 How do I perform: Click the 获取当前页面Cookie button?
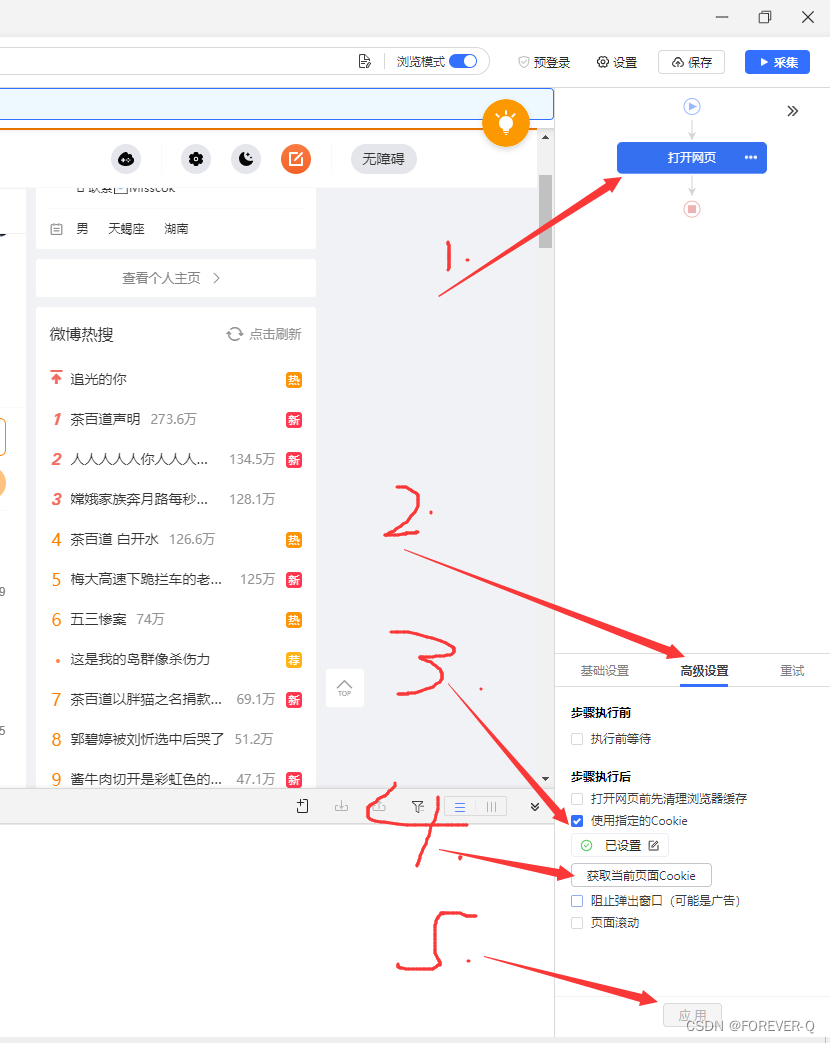click(641, 875)
